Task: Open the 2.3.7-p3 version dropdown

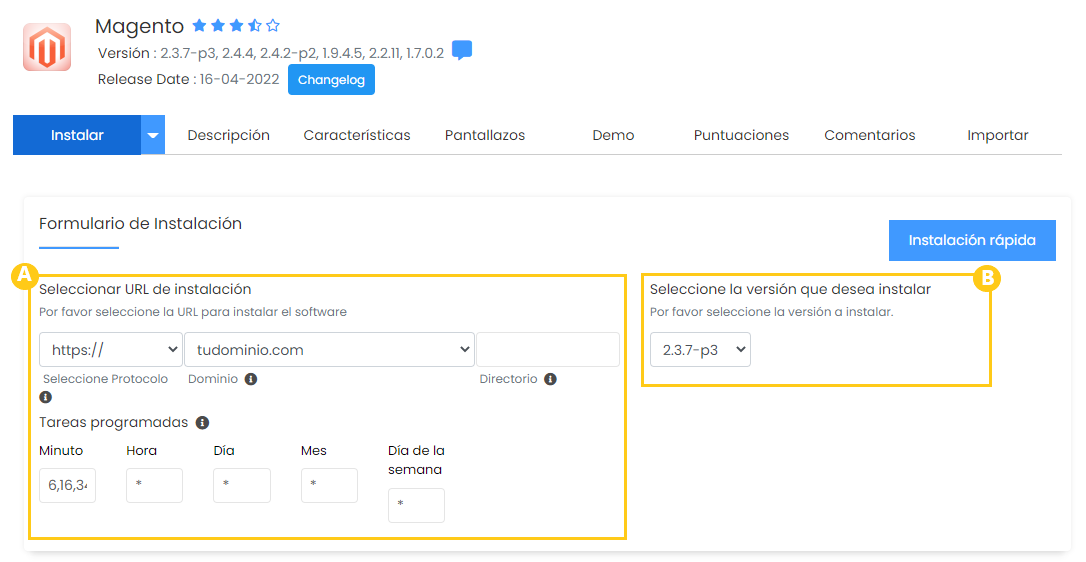Action: (x=700, y=350)
